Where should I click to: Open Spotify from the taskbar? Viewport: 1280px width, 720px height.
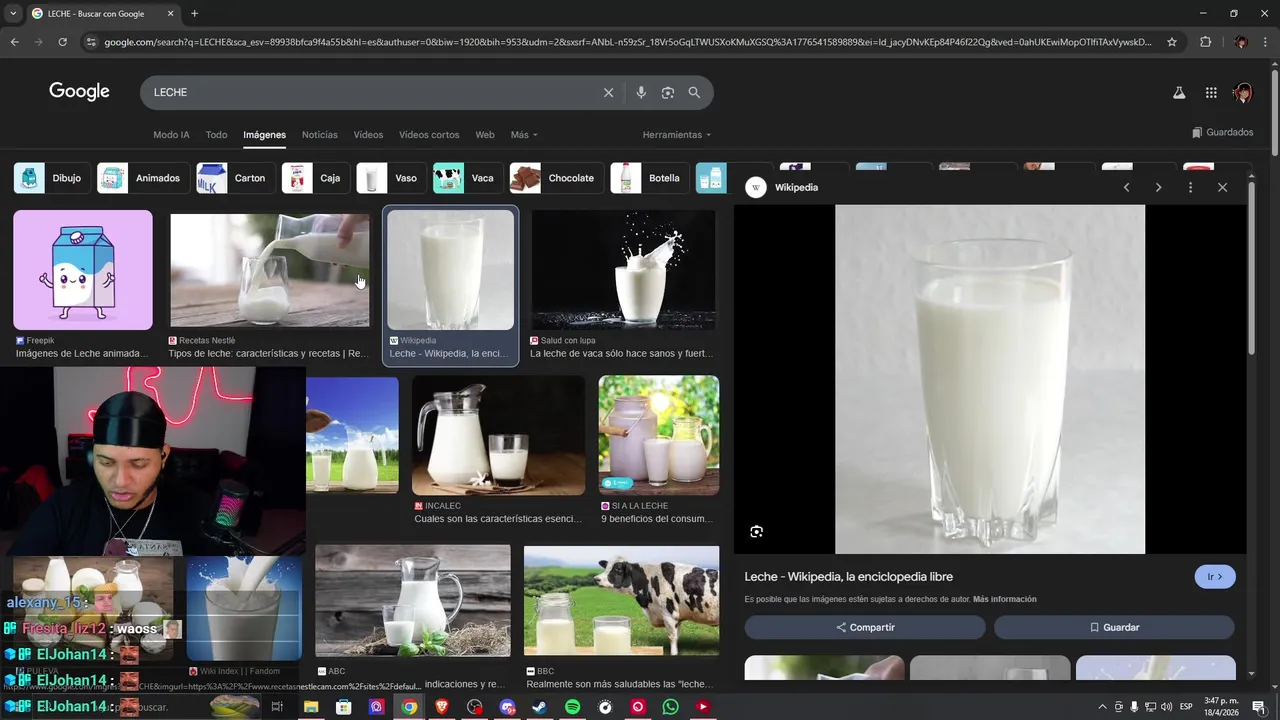pos(572,707)
